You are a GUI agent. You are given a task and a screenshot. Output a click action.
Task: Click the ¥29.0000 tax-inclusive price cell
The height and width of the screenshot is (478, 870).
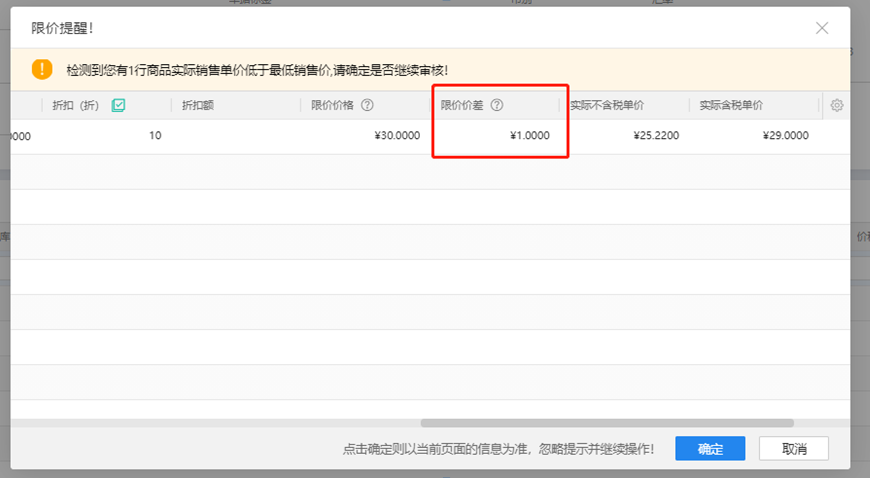pyautogui.click(x=785, y=136)
